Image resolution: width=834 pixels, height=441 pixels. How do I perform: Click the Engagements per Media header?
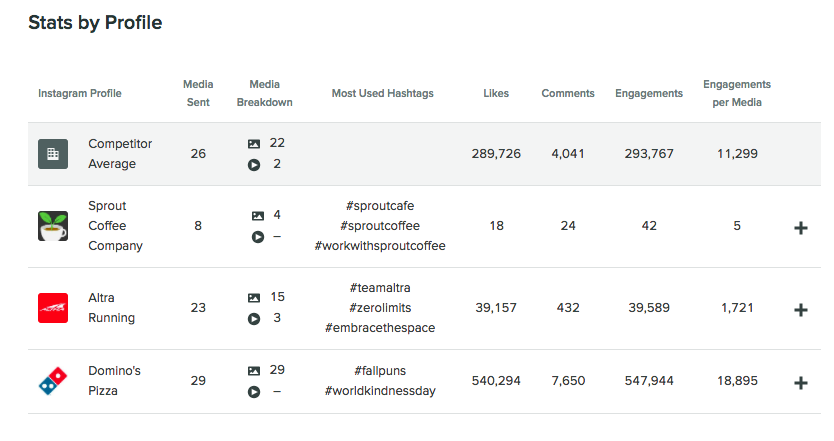[737, 93]
